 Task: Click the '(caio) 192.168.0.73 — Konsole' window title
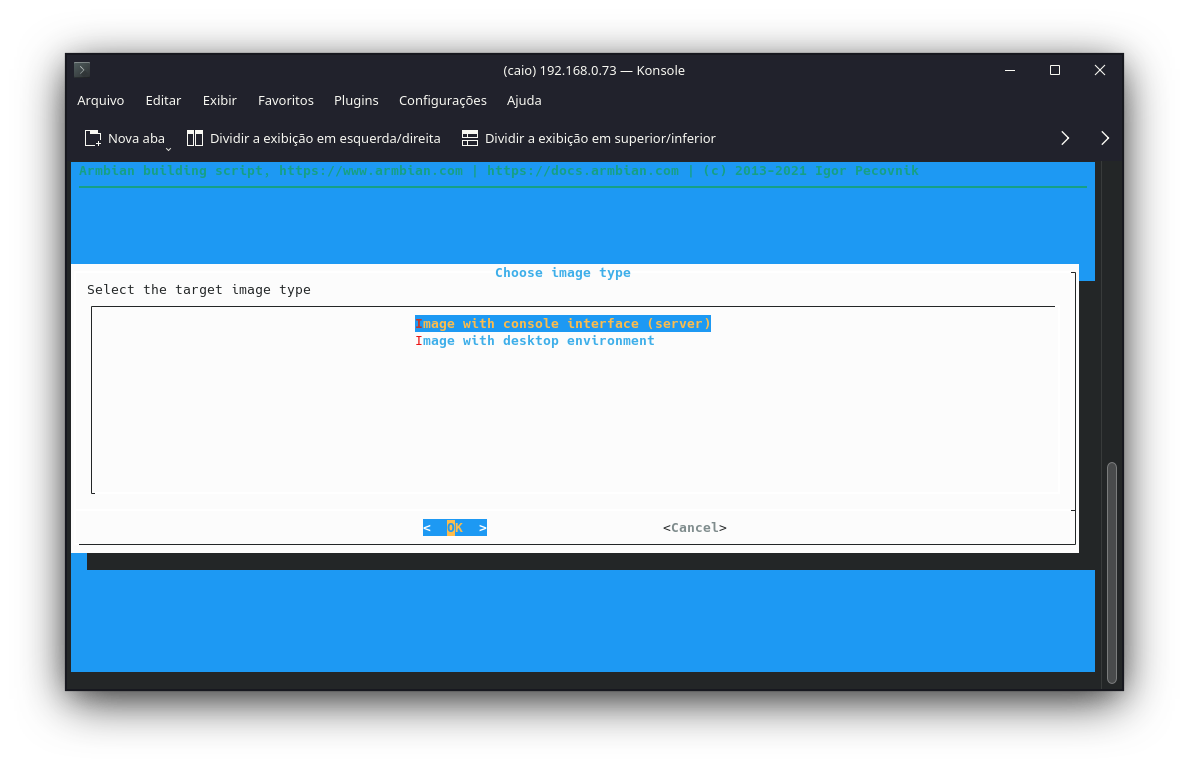point(594,71)
